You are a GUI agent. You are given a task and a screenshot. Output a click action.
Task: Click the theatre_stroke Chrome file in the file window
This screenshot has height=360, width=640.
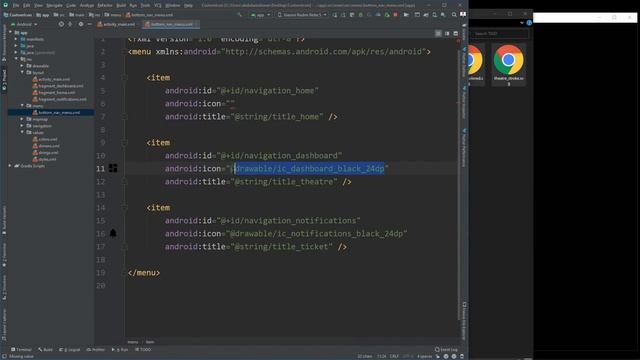(x=509, y=64)
